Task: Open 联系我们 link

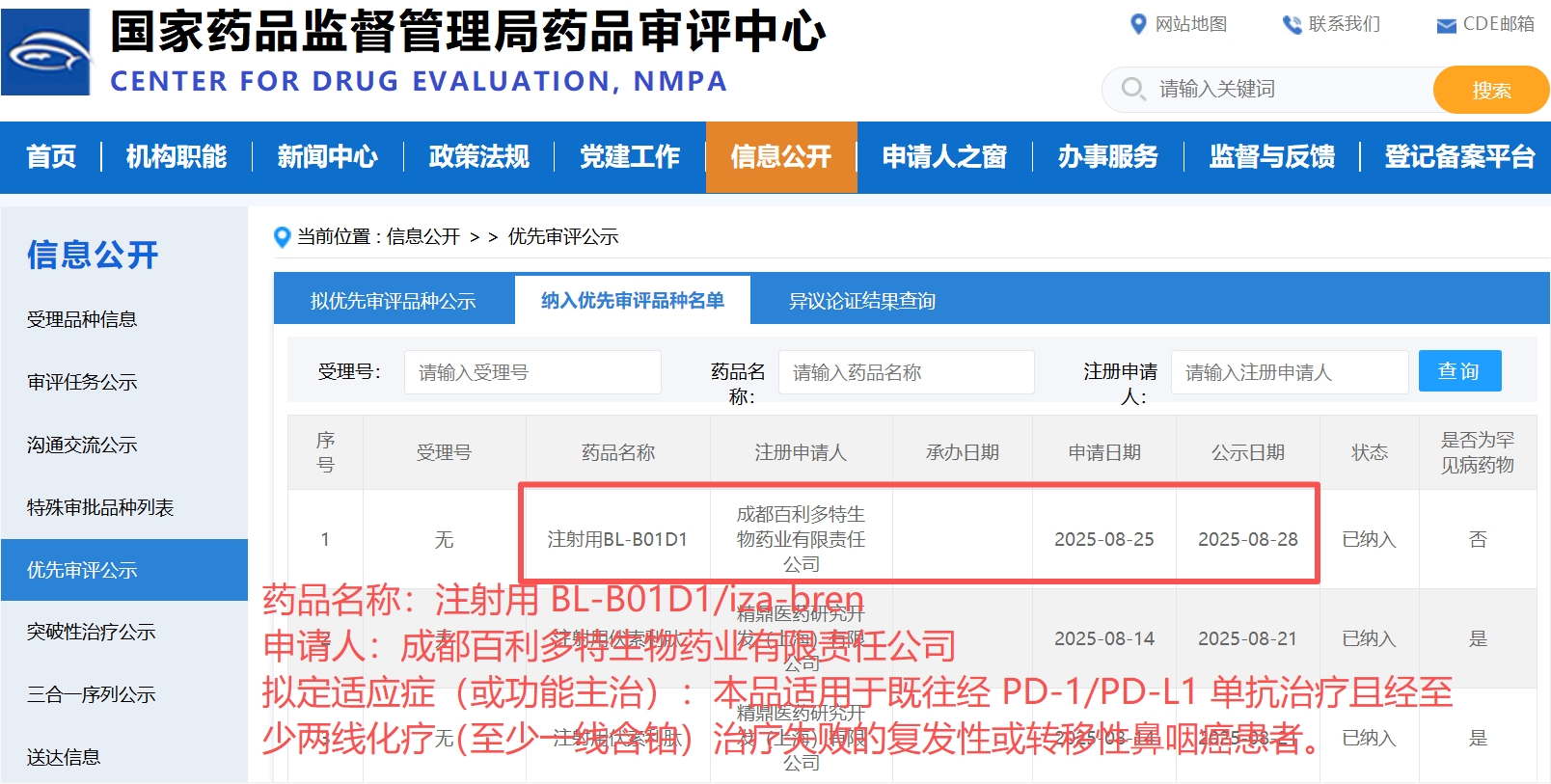Action: click(x=1344, y=24)
